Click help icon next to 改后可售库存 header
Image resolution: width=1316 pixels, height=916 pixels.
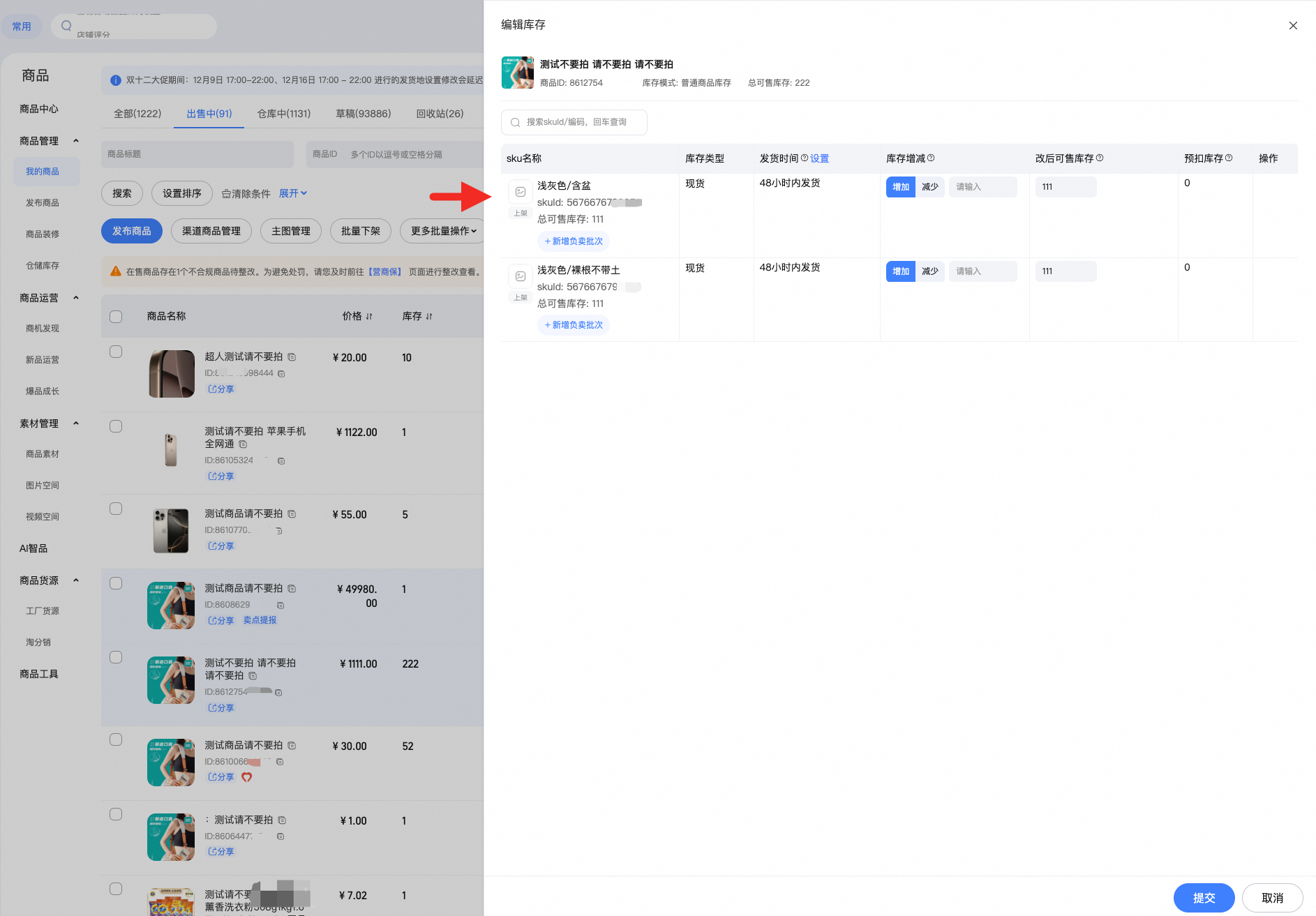click(x=1100, y=158)
